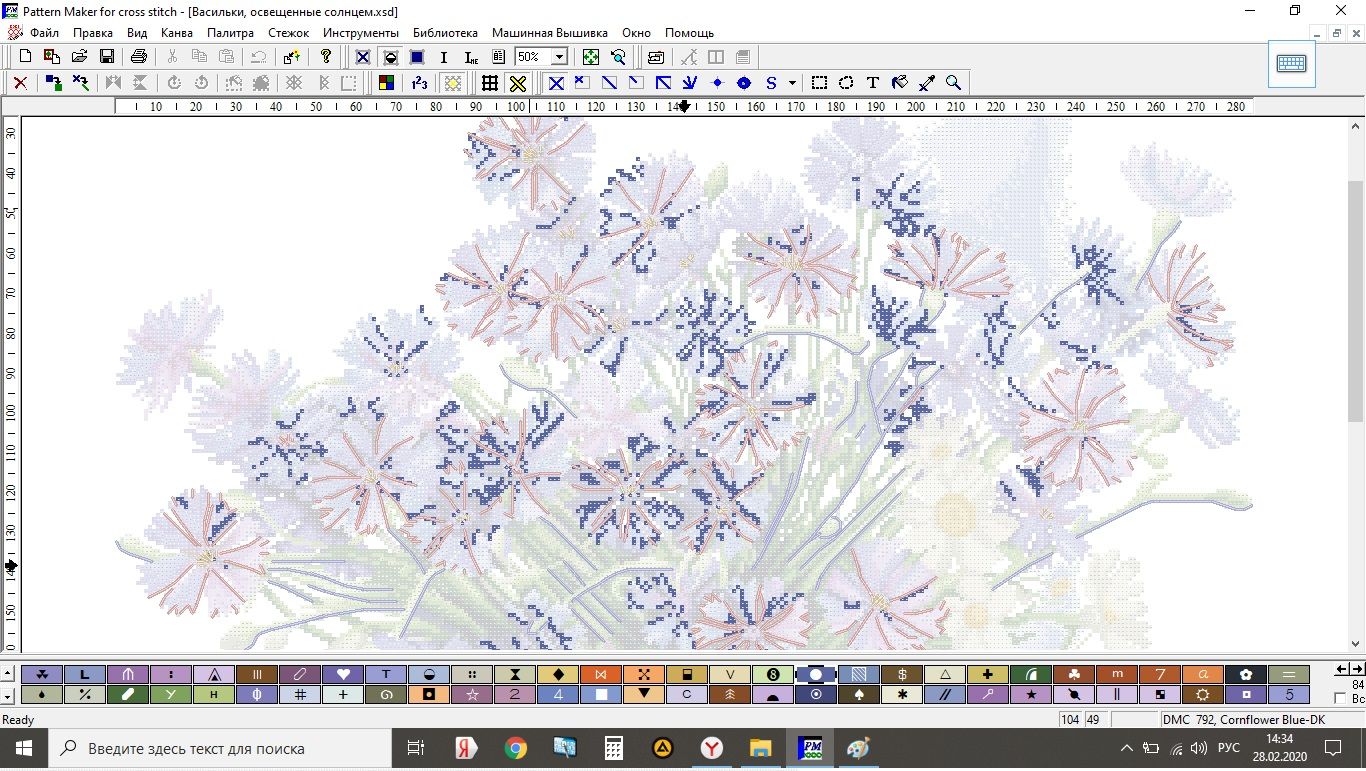The image size is (1366, 771).
Task: Expand the special stitch dropdown arrow
Action: click(x=792, y=83)
